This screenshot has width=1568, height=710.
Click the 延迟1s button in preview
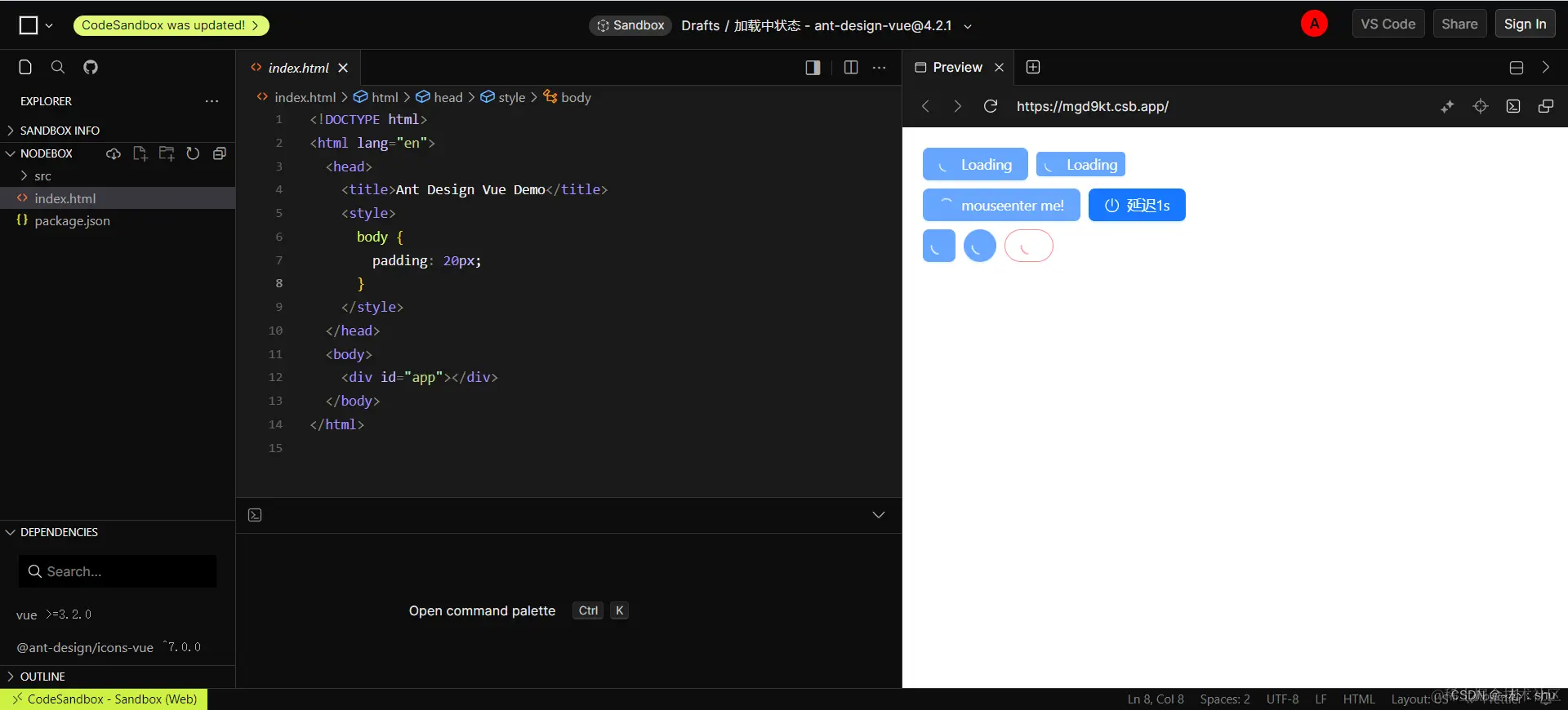pos(1137,205)
